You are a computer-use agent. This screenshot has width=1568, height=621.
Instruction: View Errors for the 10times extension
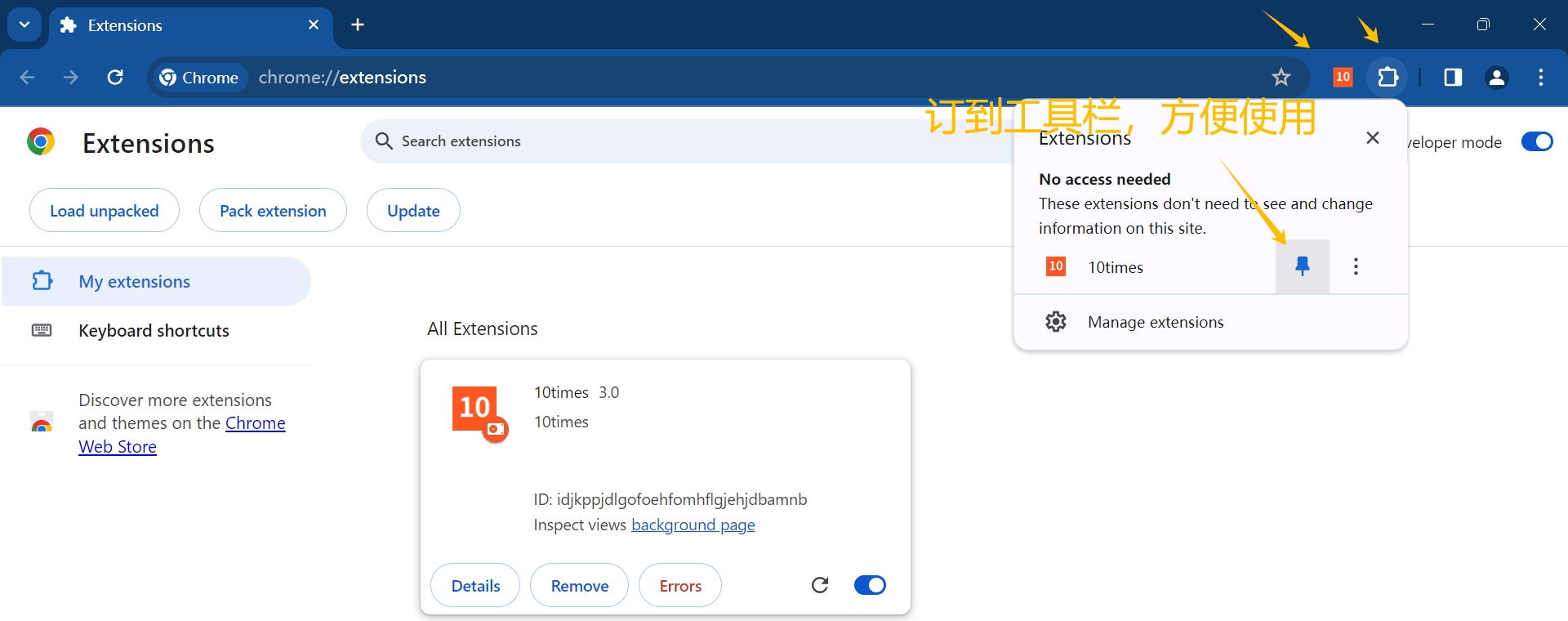click(x=680, y=586)
